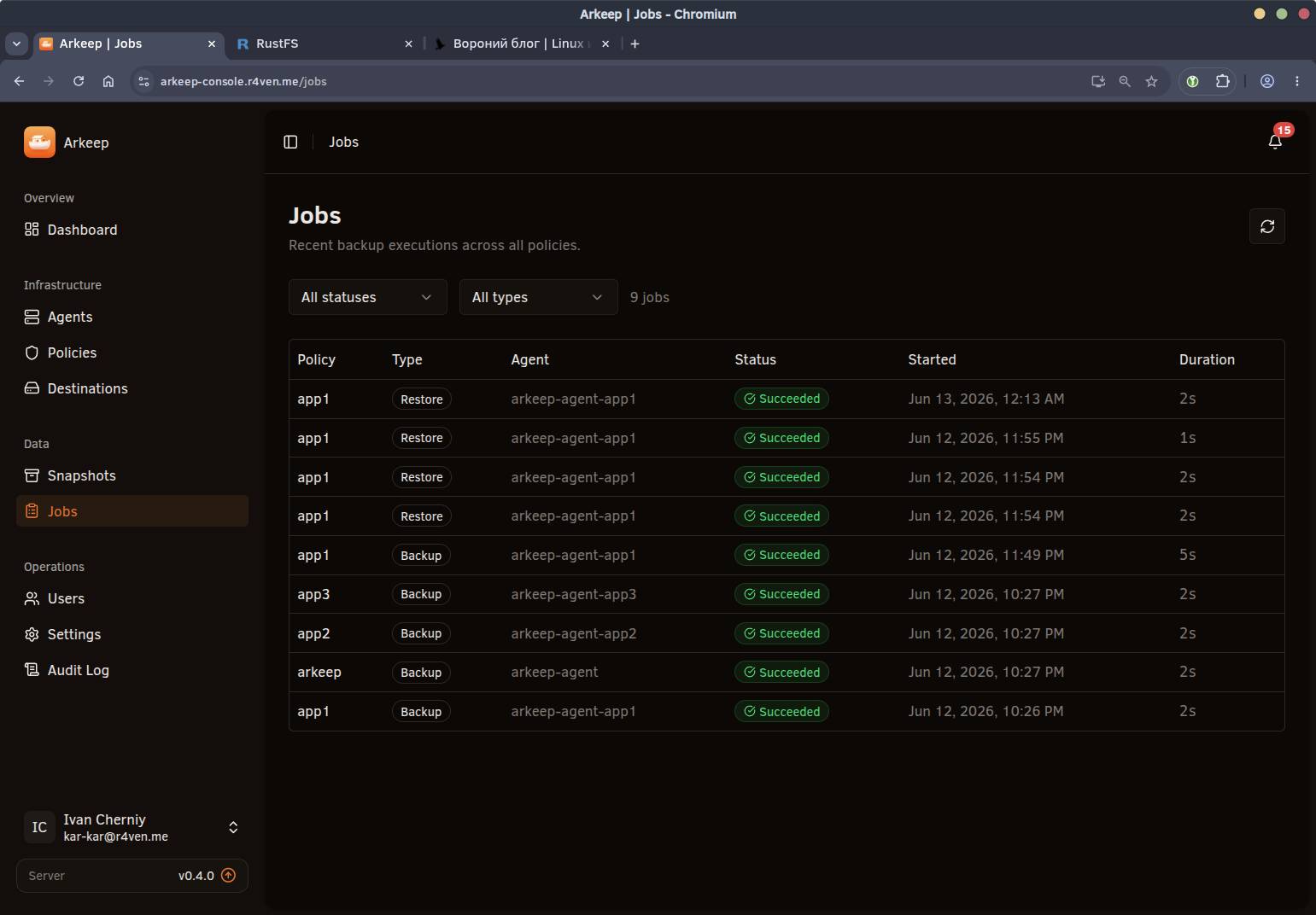Bookmark this page with the star icon
Screen dimensions: 1316x915
point(1151,81)
